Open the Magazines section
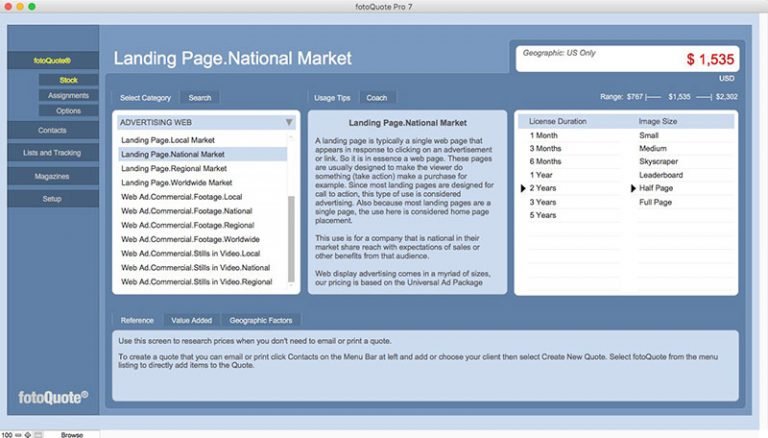768x438 pixels. point(53,176)
